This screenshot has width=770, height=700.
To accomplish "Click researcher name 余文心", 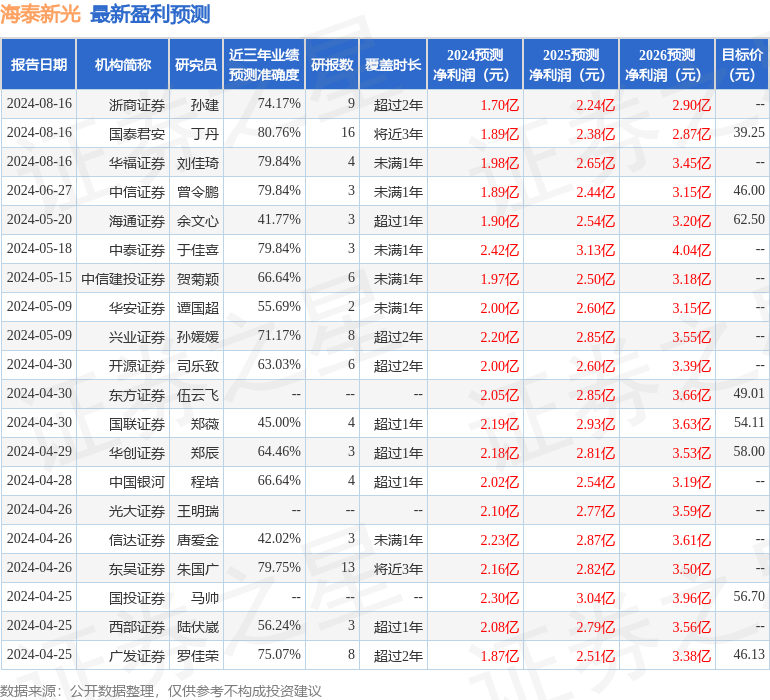I will 198,221.
